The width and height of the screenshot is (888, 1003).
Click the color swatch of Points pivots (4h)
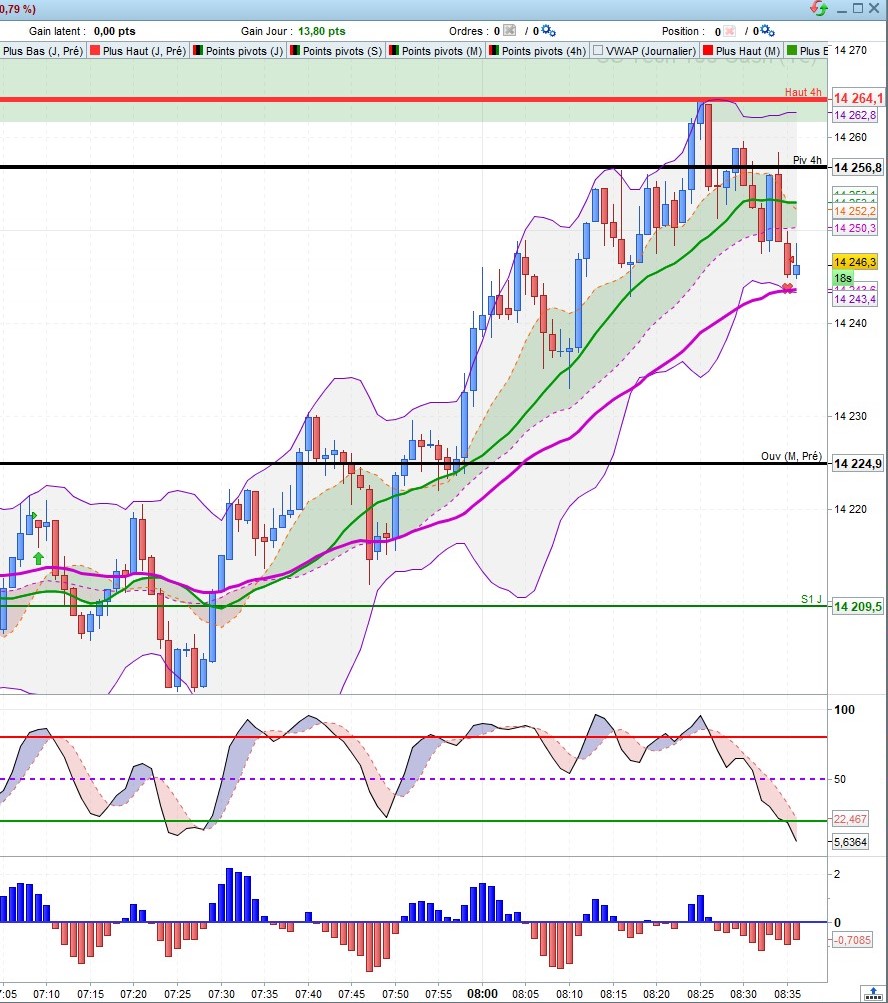[x=494, y=50]
